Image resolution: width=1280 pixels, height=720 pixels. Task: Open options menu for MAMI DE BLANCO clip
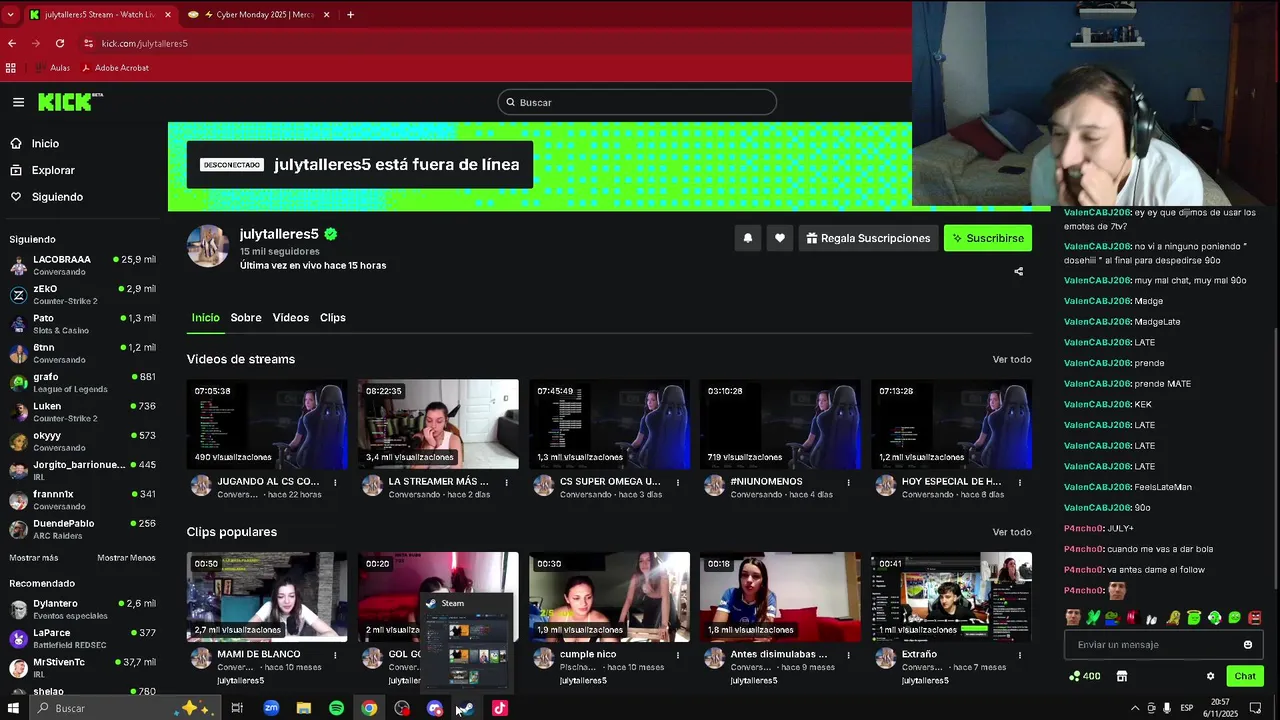click(335, 655)
